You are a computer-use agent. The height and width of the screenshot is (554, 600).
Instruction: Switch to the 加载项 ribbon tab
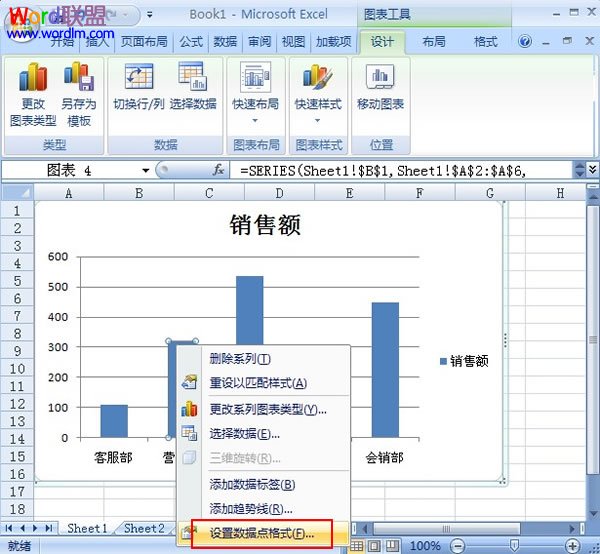click(333, 41)
